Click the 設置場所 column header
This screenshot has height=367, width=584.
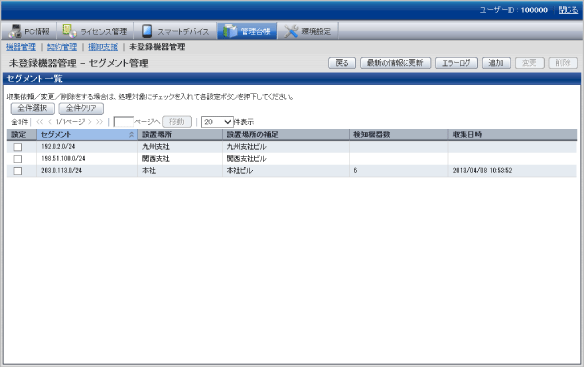(x=180, y=135)
